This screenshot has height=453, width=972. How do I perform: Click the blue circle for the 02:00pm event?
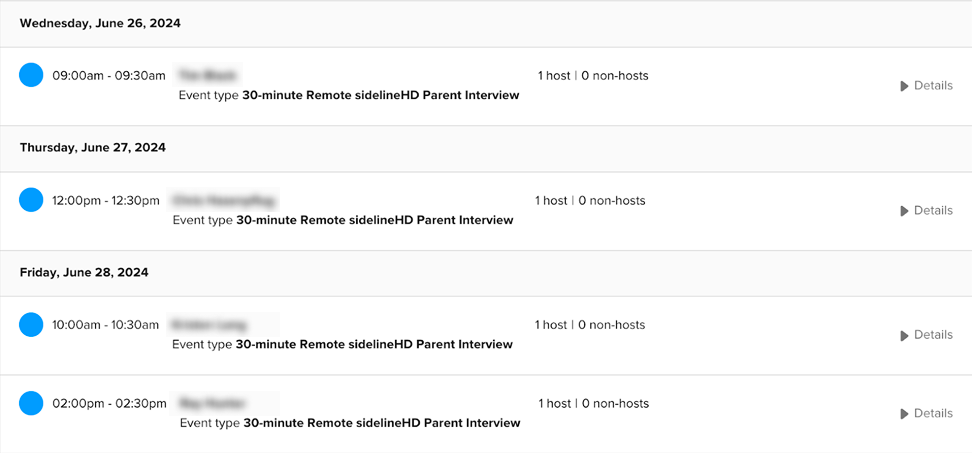click(31, 403)
